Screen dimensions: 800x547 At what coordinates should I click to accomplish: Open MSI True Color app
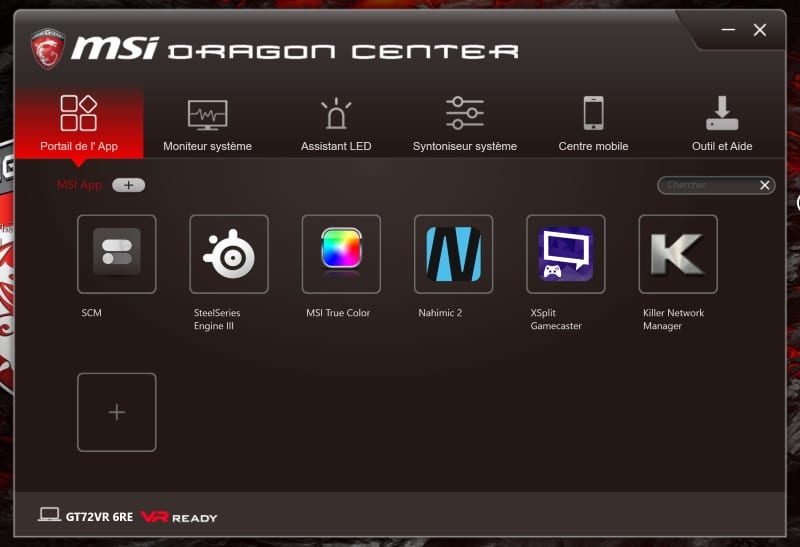click(x=341, y=254)
